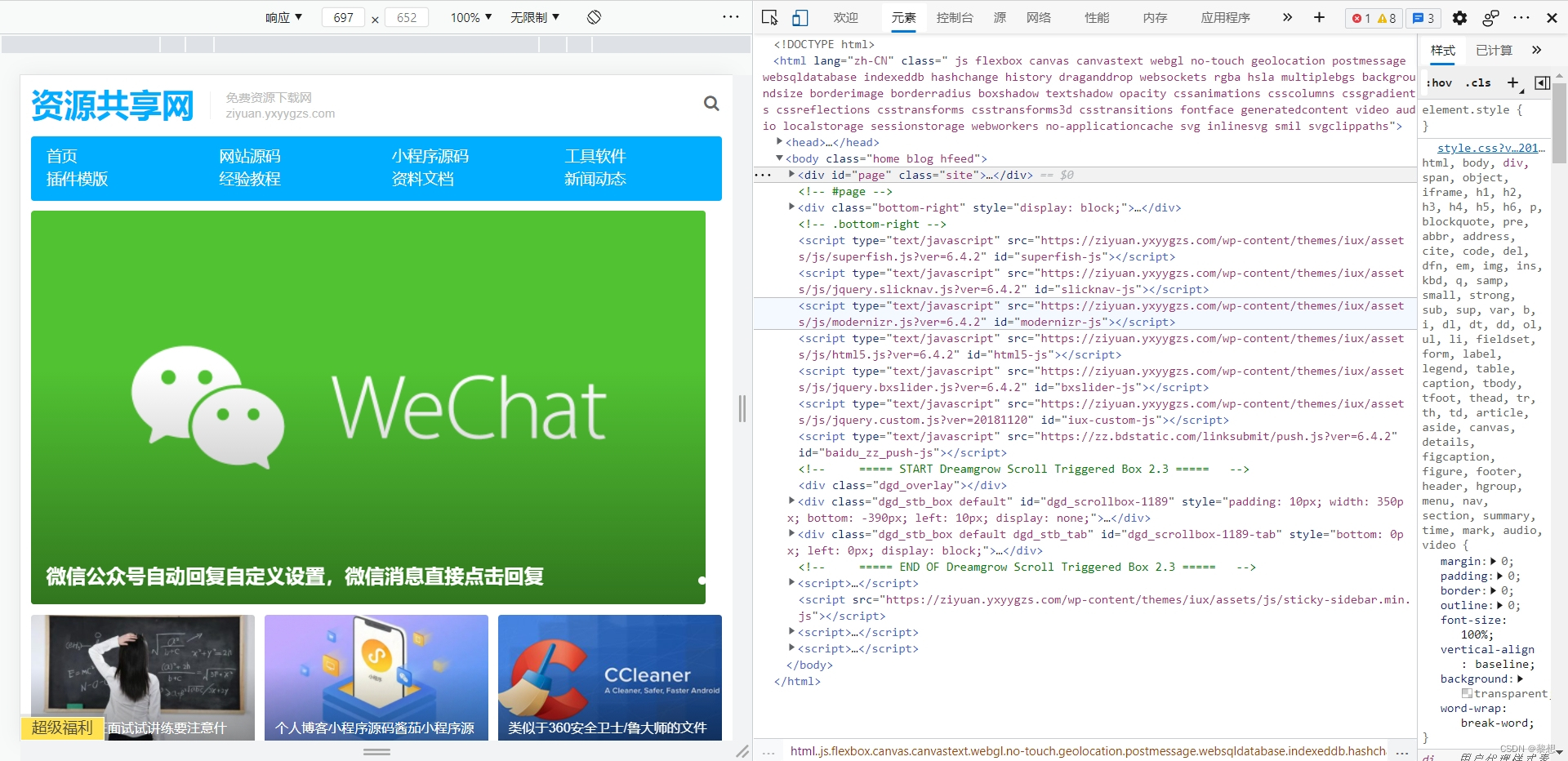Click the 首页 nav link
1568x761 pixels.
pos(62,156)
